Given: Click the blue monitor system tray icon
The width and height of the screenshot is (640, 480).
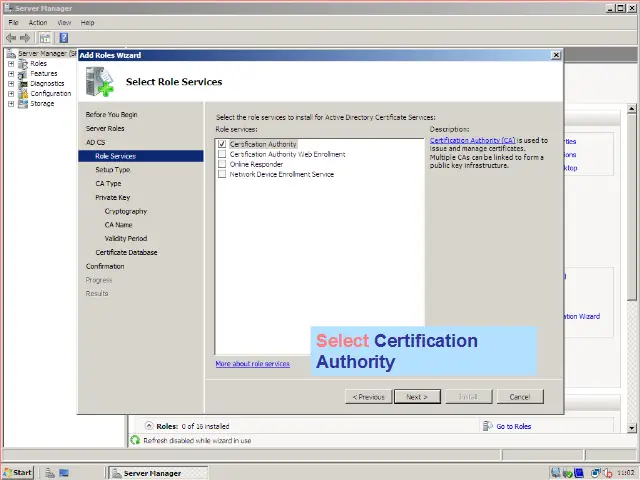Looking at the screenshot, I should click(578, 473).
